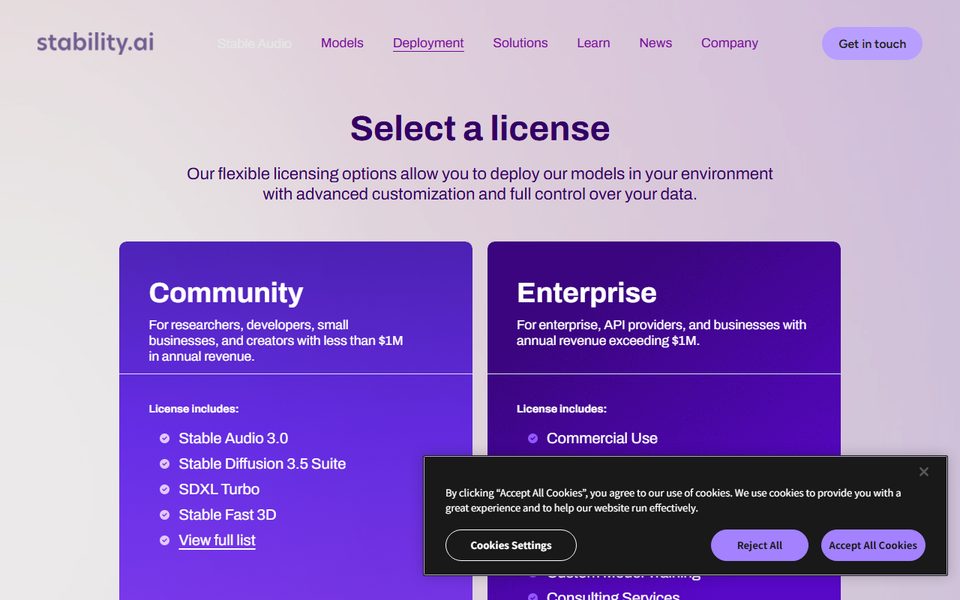
Task: Go to the Learn menu item
Action: pyautogui.click(x=593, y=43)
